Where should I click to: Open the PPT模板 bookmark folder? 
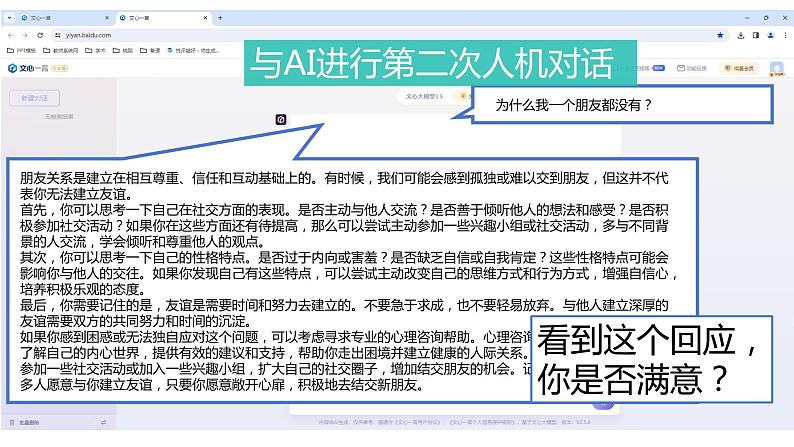coord(22,51)
